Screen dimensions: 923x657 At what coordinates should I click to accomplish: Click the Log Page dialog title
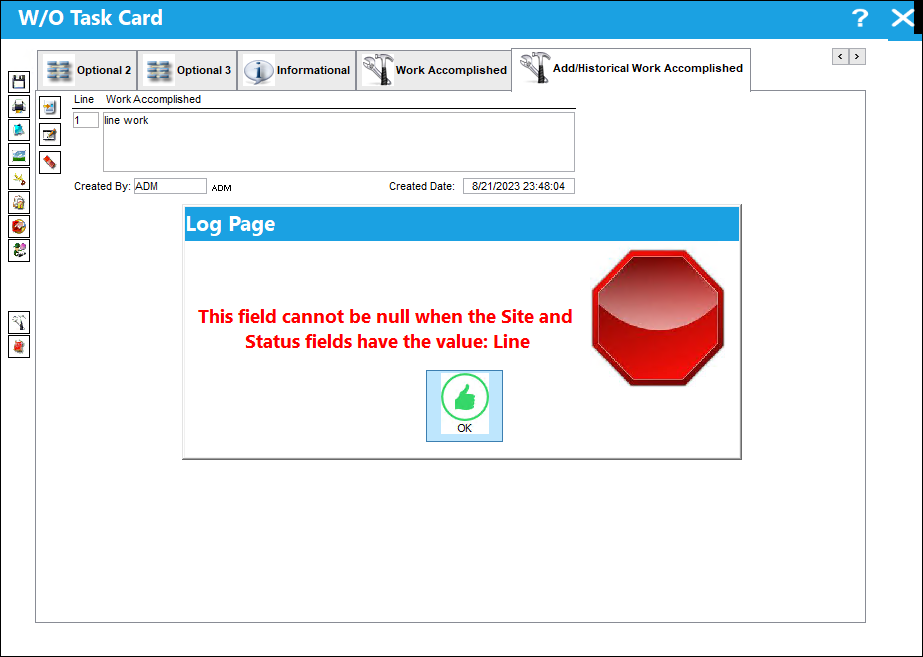click(231, 224)
